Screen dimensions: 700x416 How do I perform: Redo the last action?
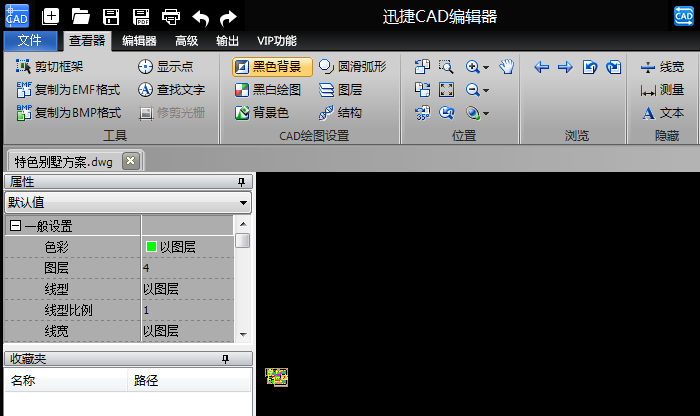(229, 18)
